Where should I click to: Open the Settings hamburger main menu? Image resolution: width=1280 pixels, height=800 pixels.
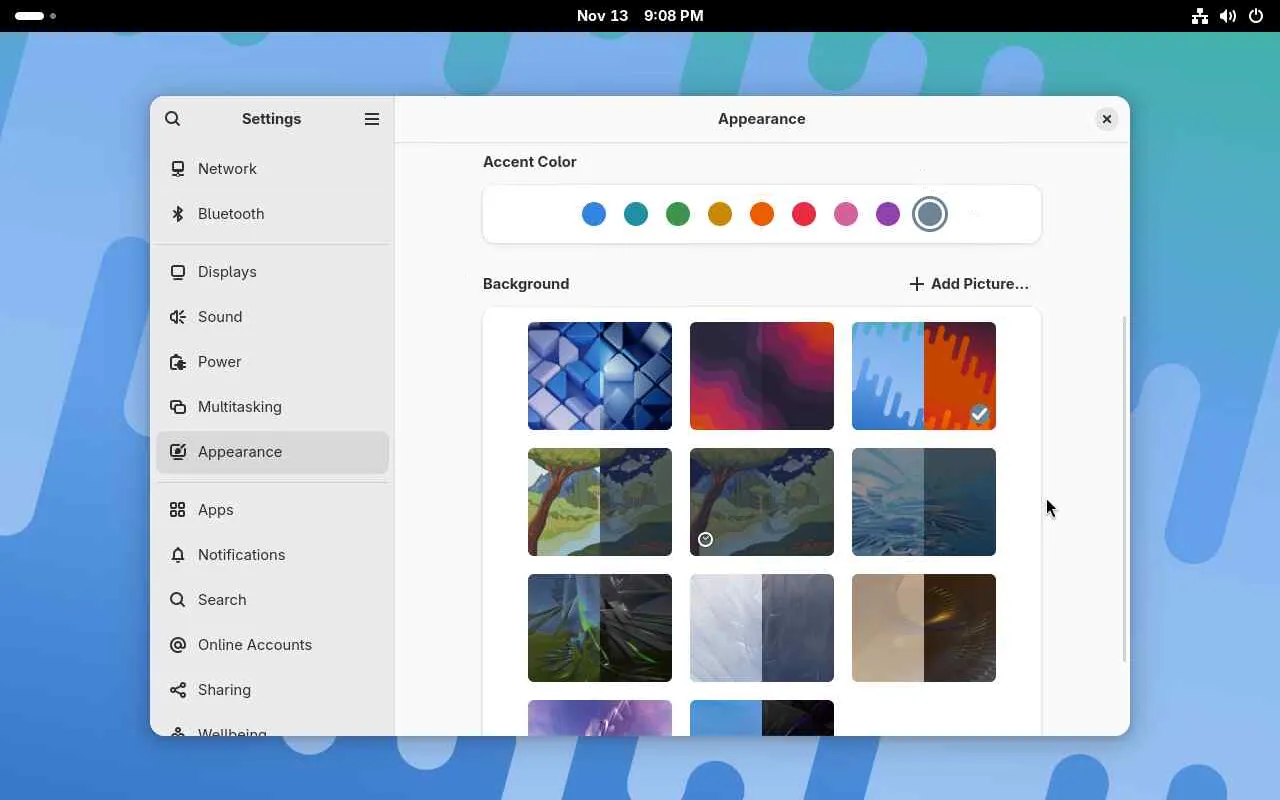(x=372, y=119)
